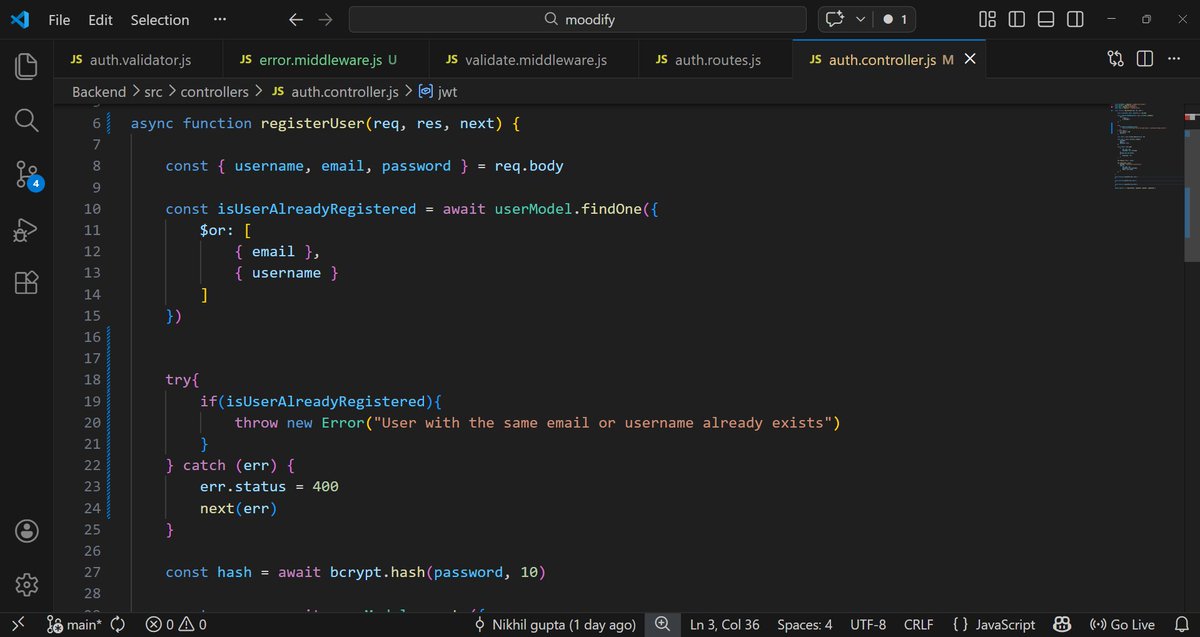Toggle the bottom panel
This screenshot has width=1200, height=637.
[1046, 19]
